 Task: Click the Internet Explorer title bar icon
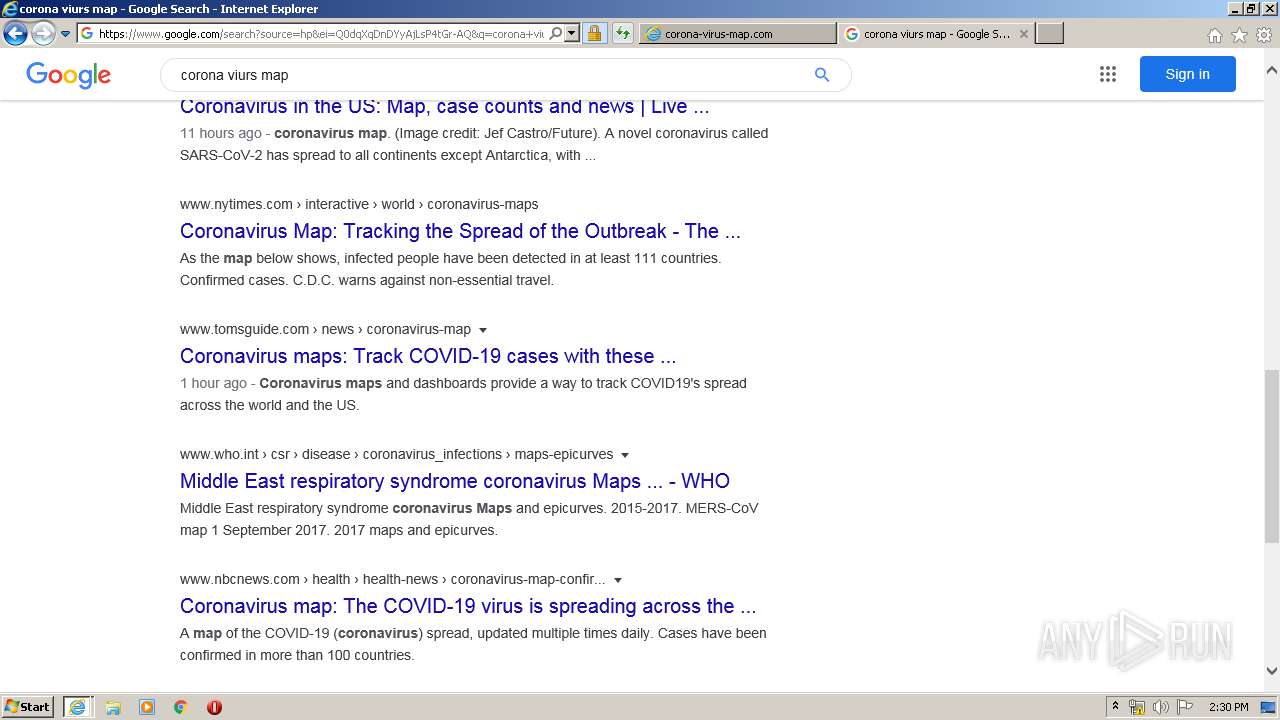(9, 9)
